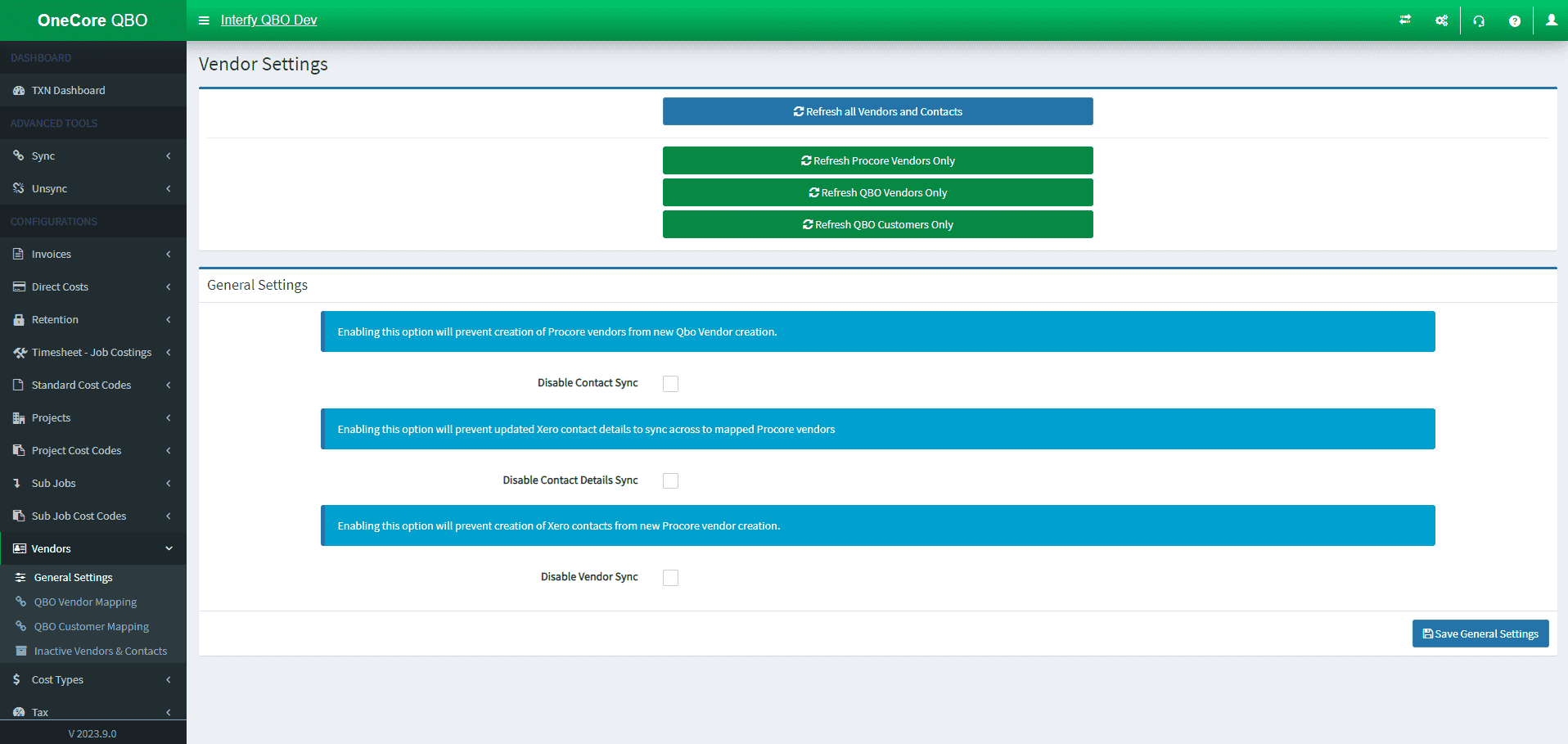This screenshot has width=1568, height=744.
Task: Check the Disable Contact Details Sync box
Action: (x=670, y=481)
